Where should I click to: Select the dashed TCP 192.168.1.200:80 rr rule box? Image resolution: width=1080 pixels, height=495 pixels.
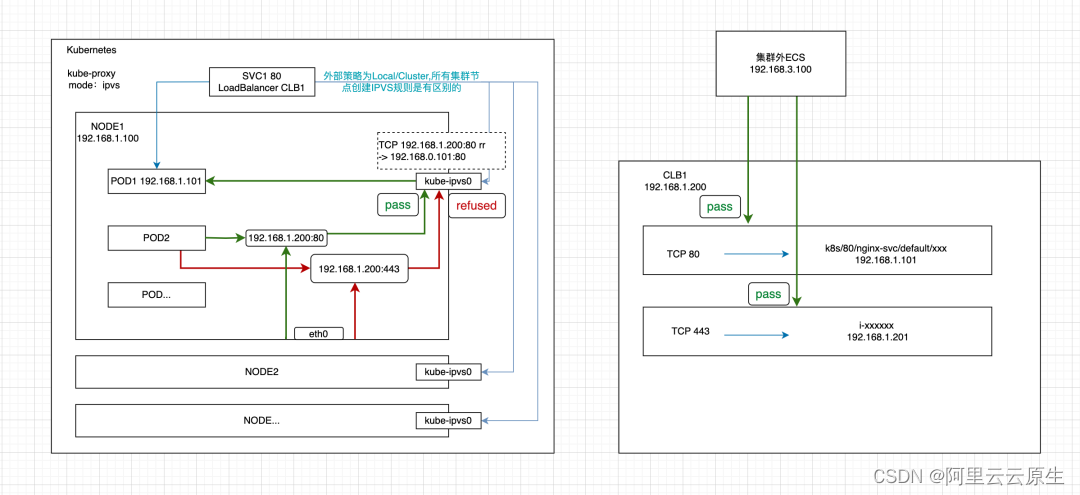(x=442, y=151)
